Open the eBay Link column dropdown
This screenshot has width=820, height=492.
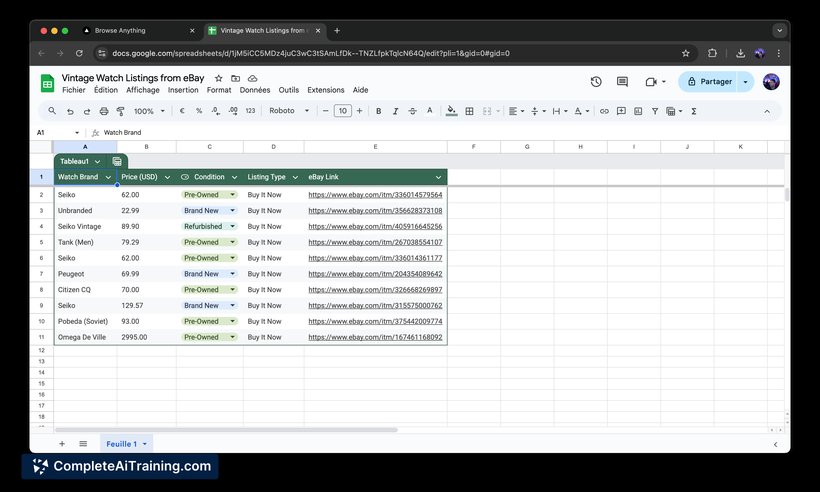pyautogui.click(x=438, y=177)
